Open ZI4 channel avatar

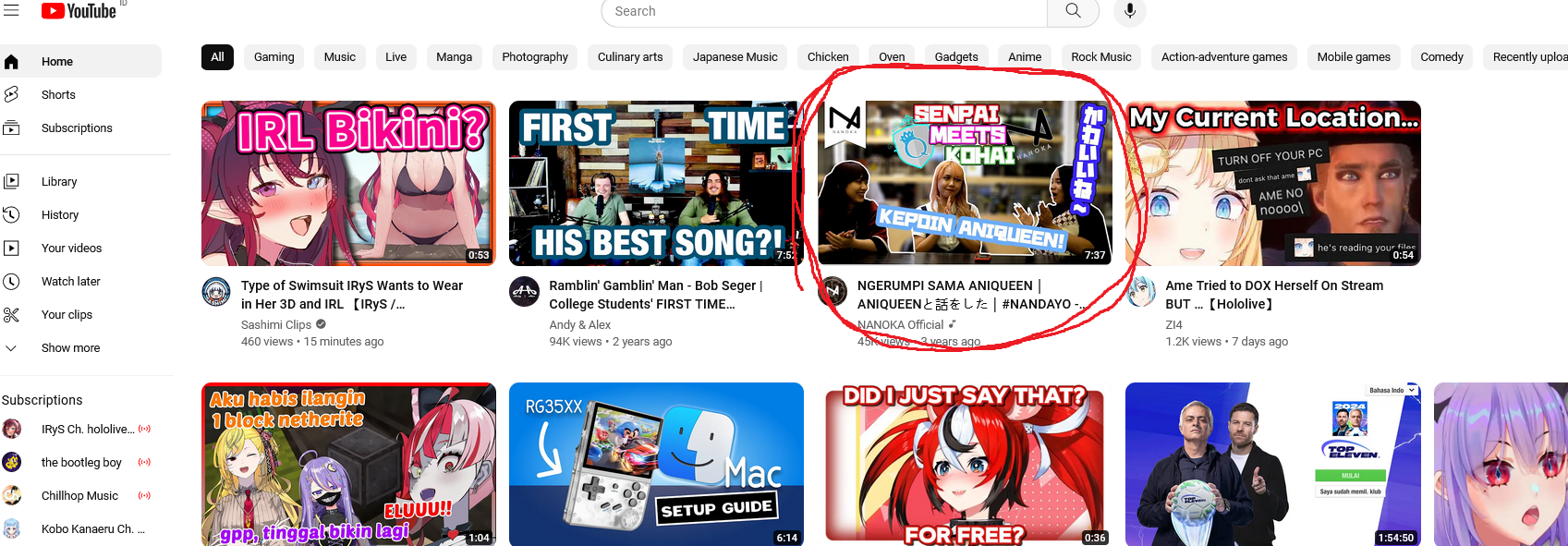point(1141,292)
